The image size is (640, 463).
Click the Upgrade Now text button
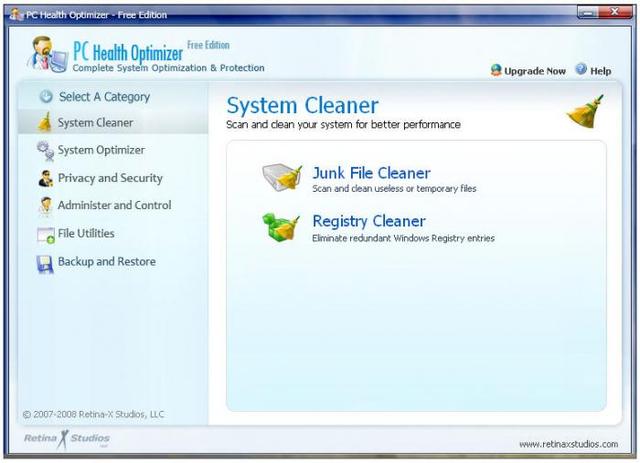point(535,71)
